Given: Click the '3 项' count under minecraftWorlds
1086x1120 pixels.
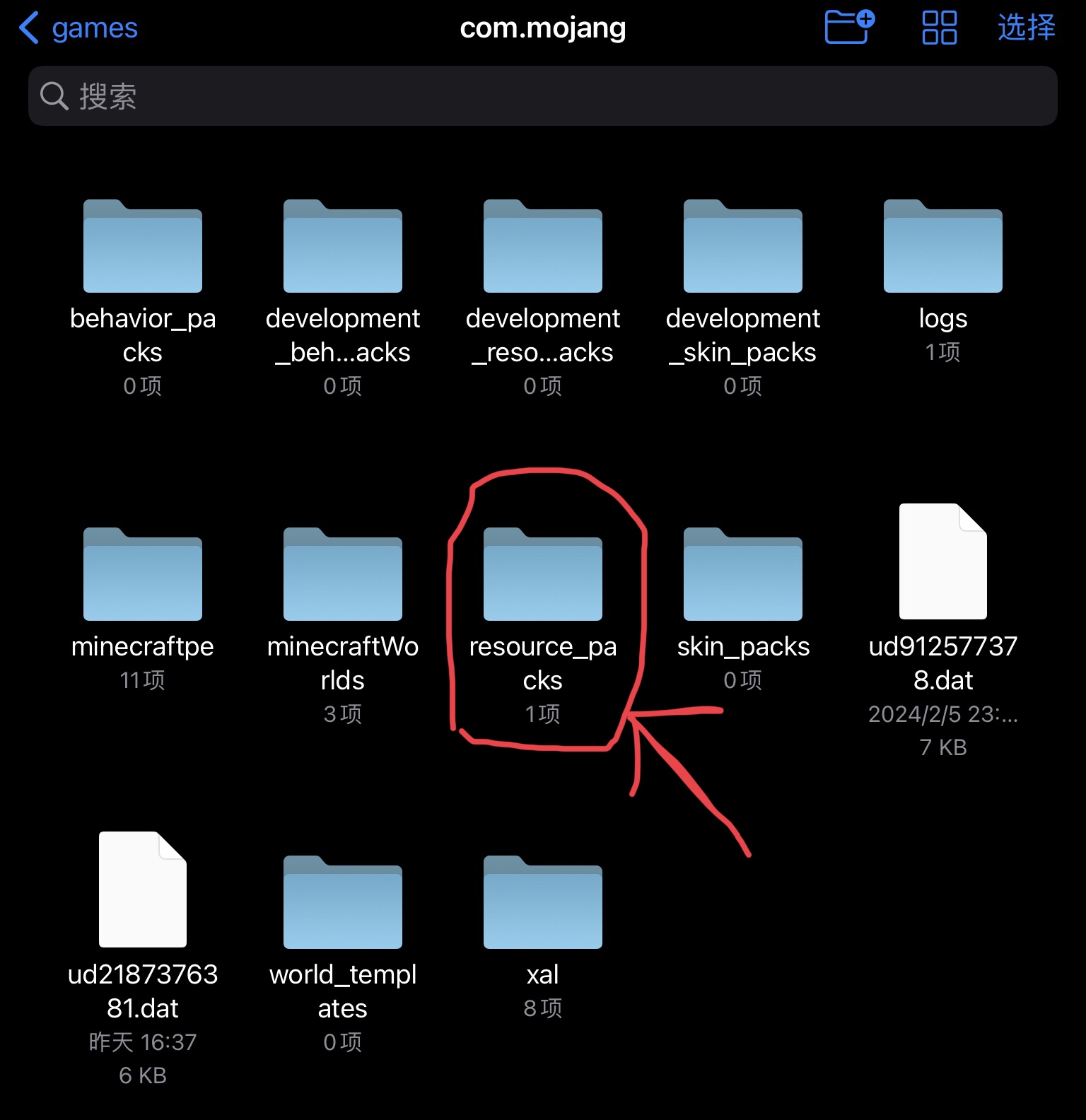Looking at the screenshot, I should pos(343,714).
